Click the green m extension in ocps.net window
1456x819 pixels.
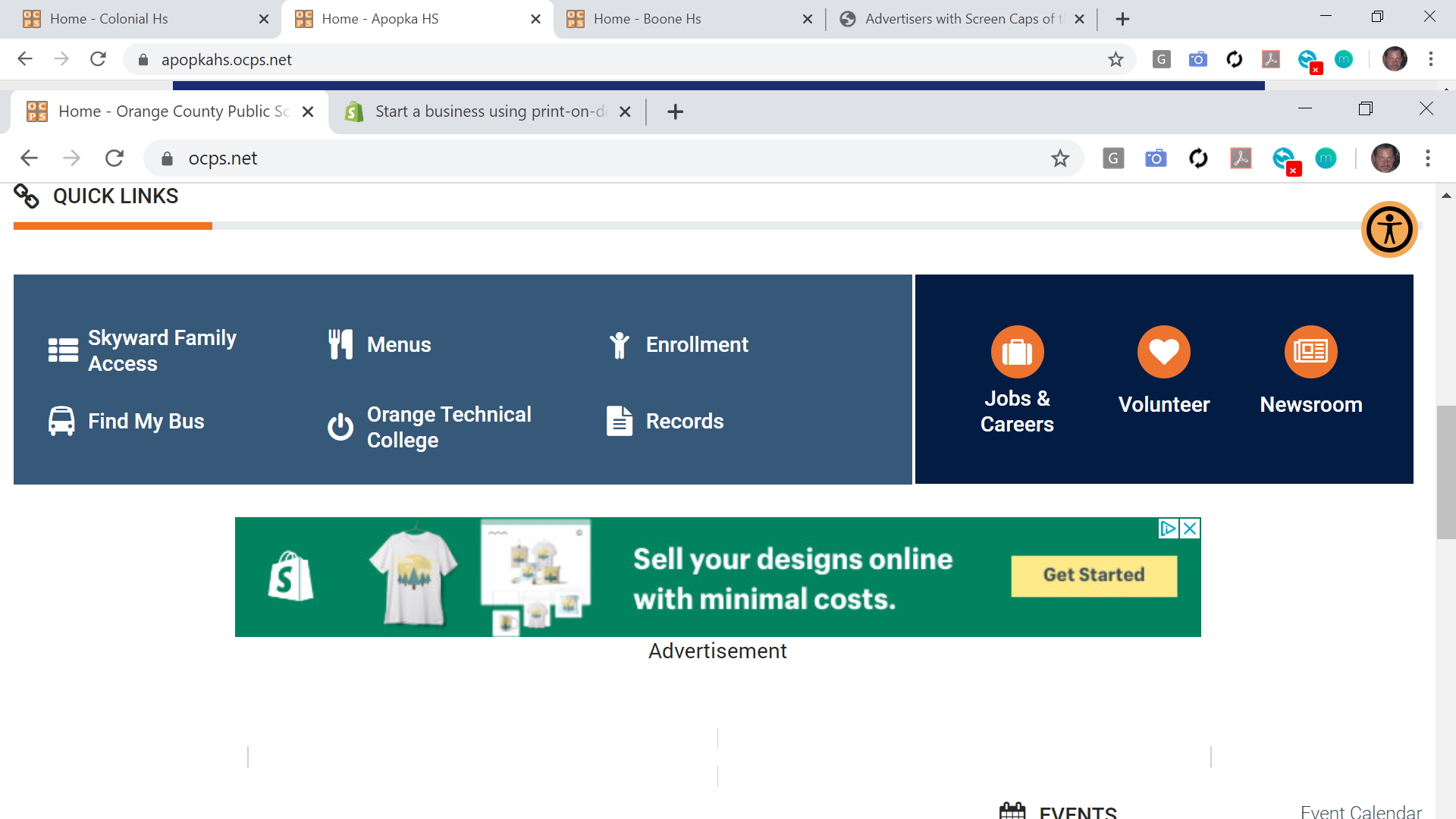1326,158
